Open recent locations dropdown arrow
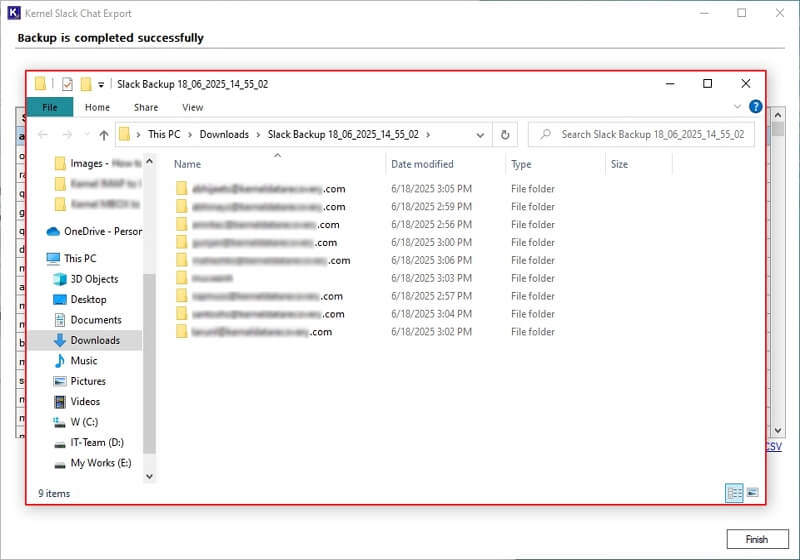Image resolution: width=800 pixels, height=560 pixels. coord(87,135)
